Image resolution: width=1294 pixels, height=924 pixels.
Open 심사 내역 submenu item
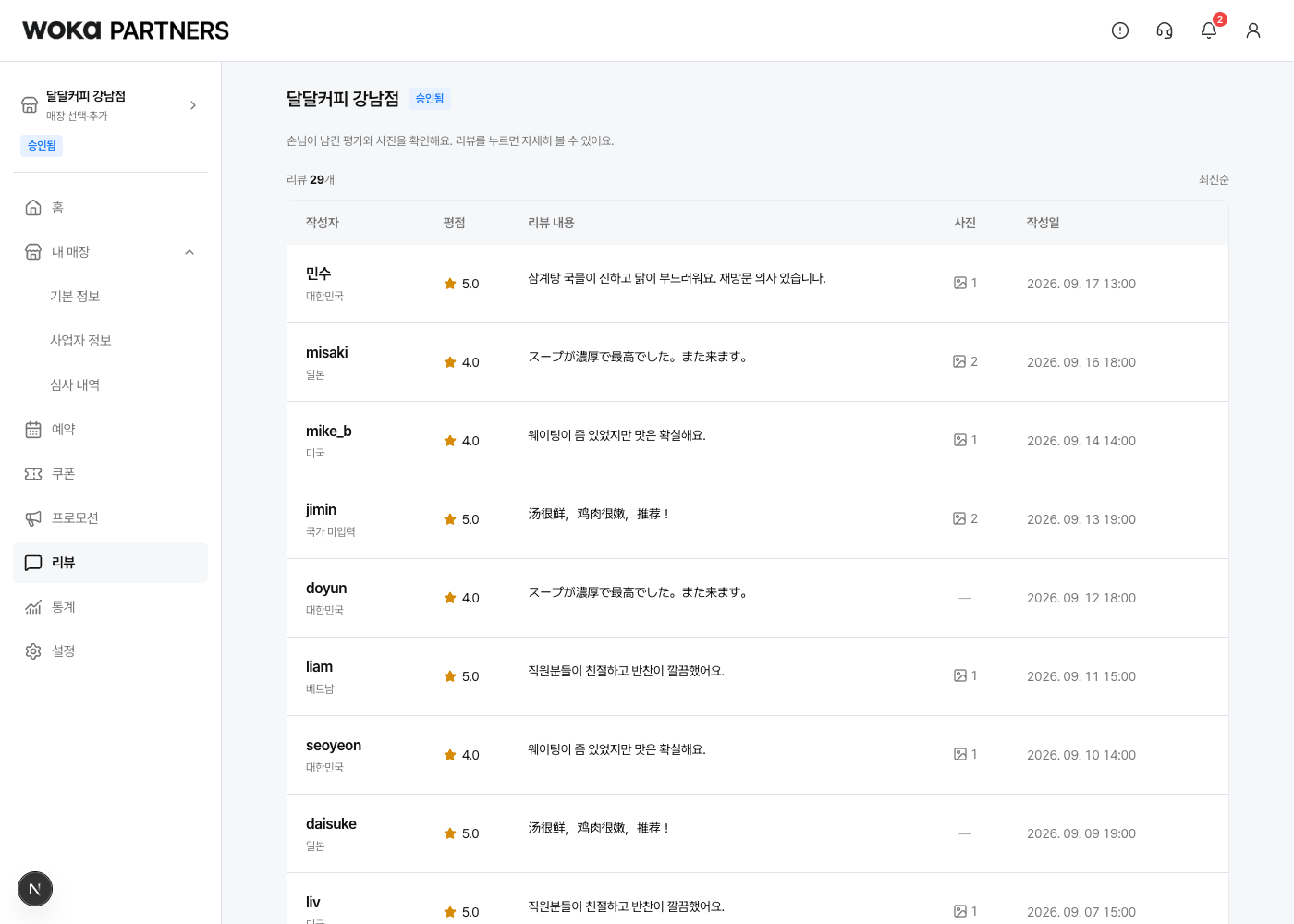pyautogui.click(x=75, y=385)
